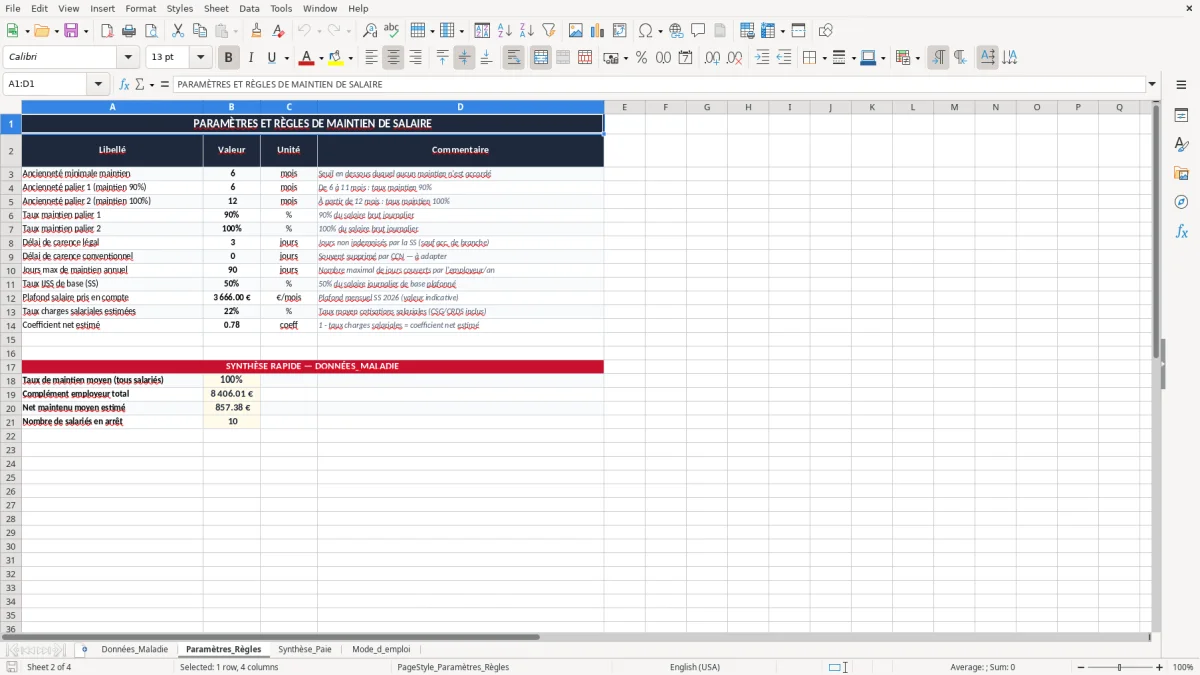Expand the formula bar with arrow
Viewport: 1200px width, 675px height.
click(1153, 84)
